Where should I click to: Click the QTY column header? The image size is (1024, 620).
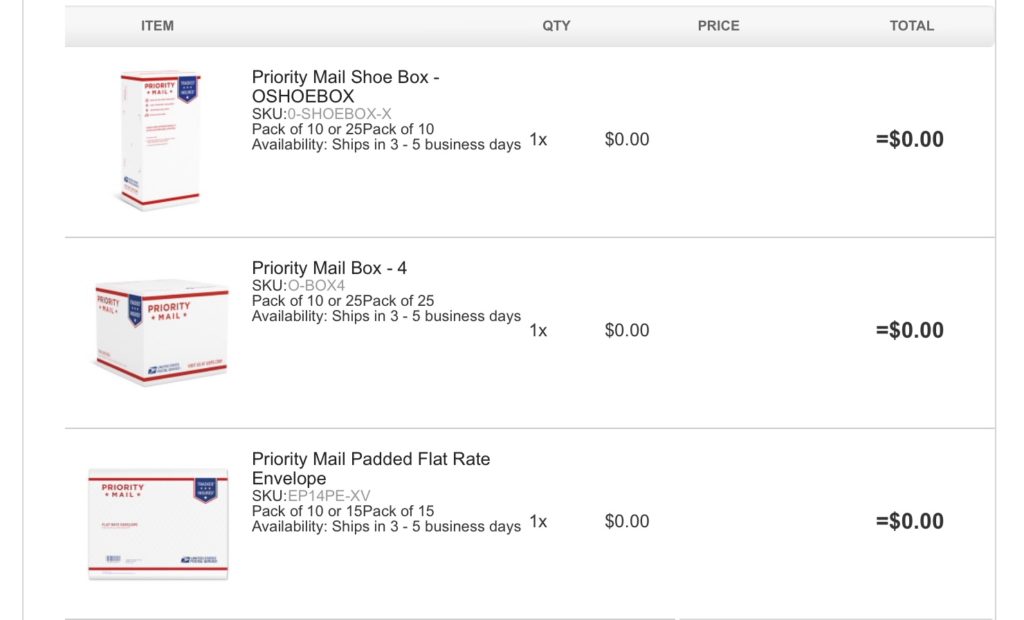coord(556,26)
